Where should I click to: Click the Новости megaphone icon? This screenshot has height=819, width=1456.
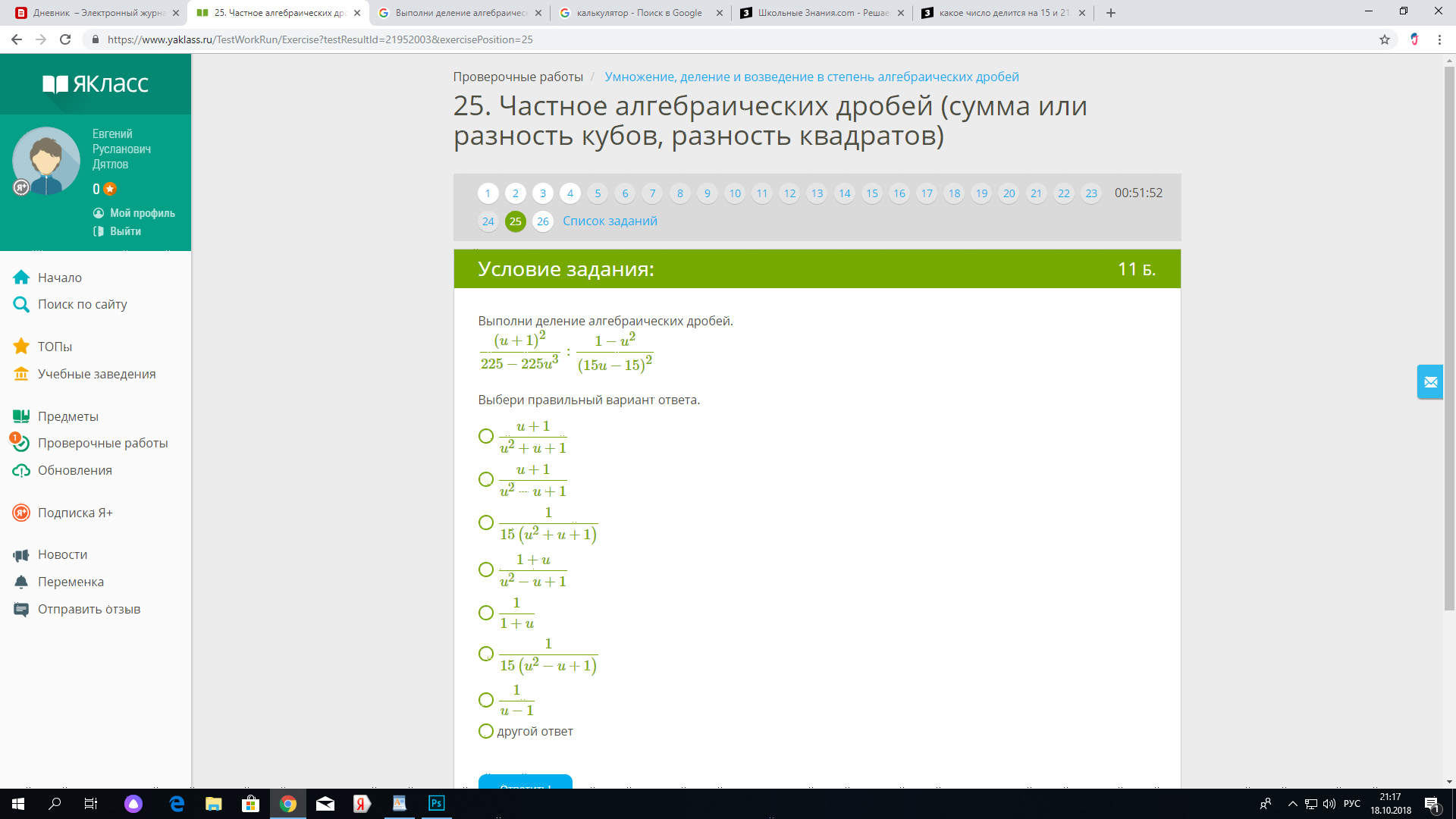click(x=21, y=555)
